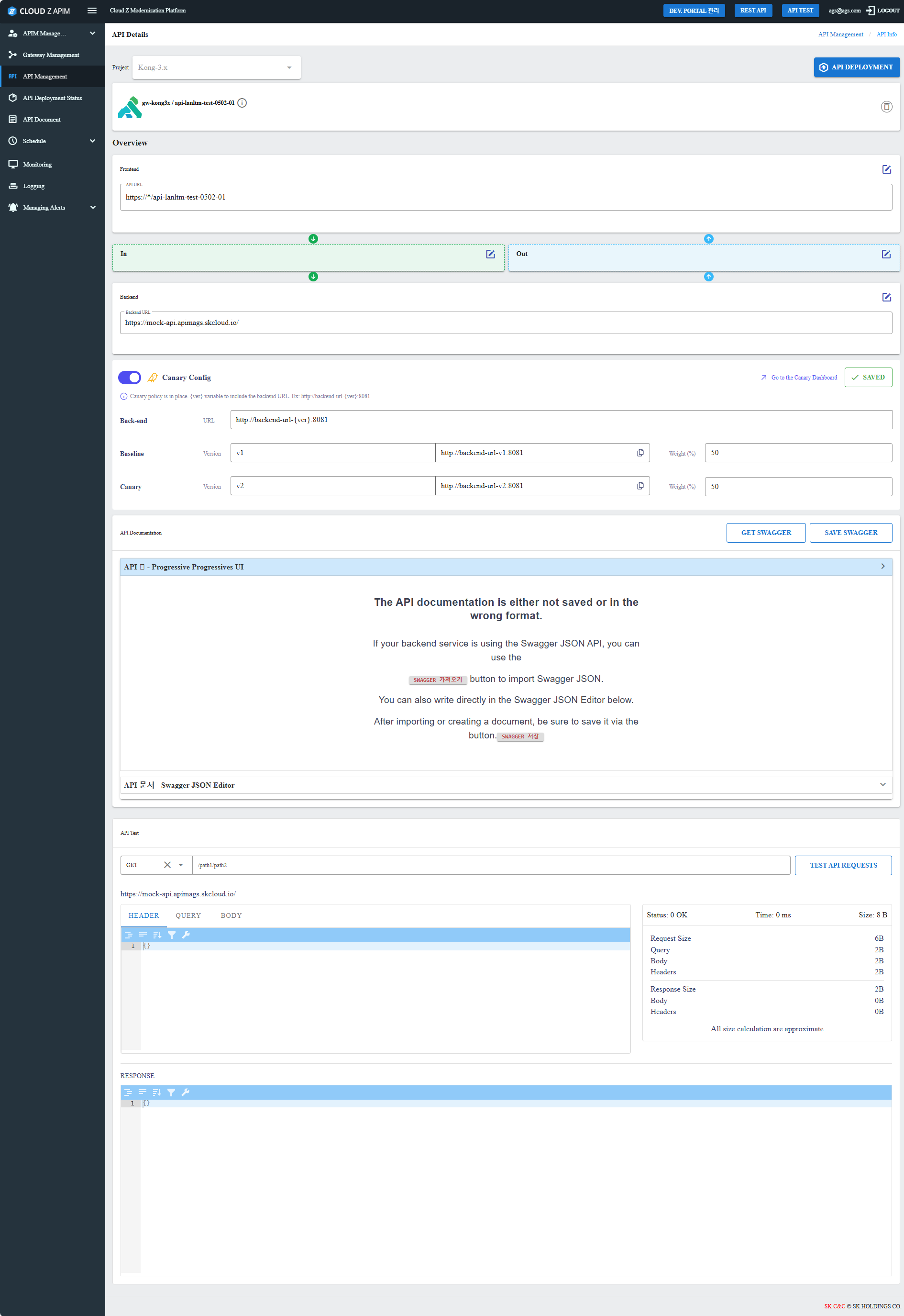Compact JSON in request header editor
The image size is (904, 1316).
[143, 935]
